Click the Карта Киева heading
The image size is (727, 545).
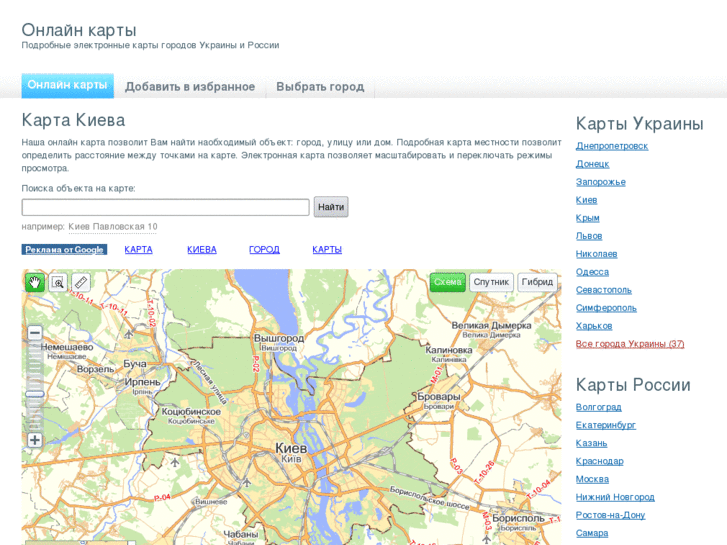pyautogui.click(x=73, y=120)
